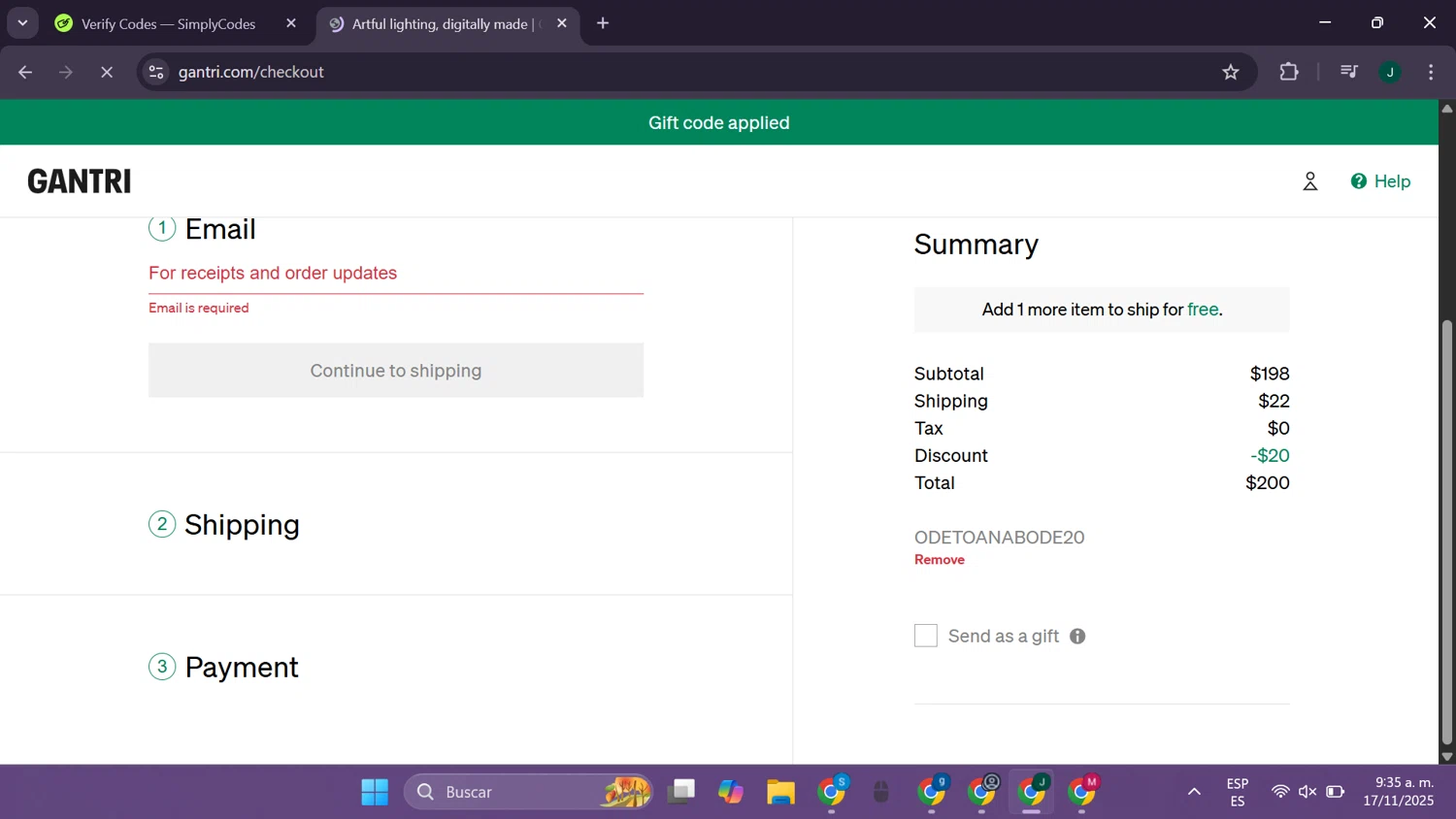Show hidden system tray icons

1194,792
